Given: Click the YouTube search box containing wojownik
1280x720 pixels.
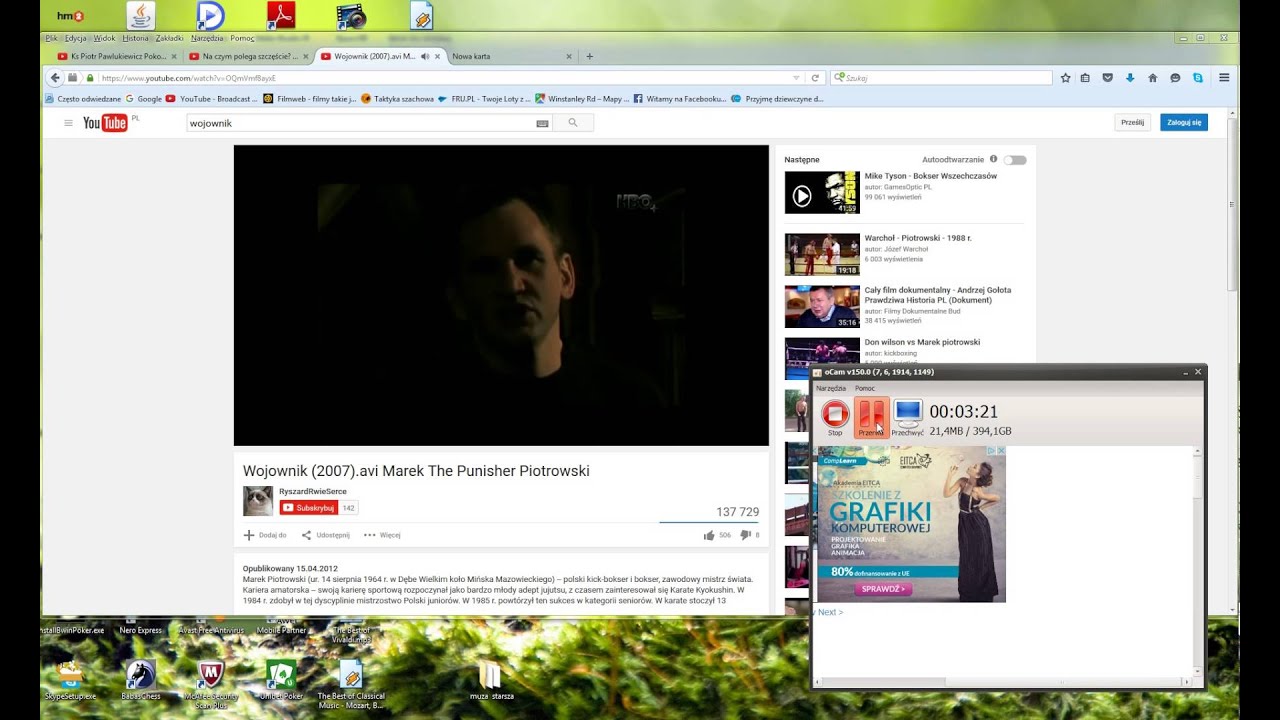Looking at the screenshot, I should (x=360, y=123).
